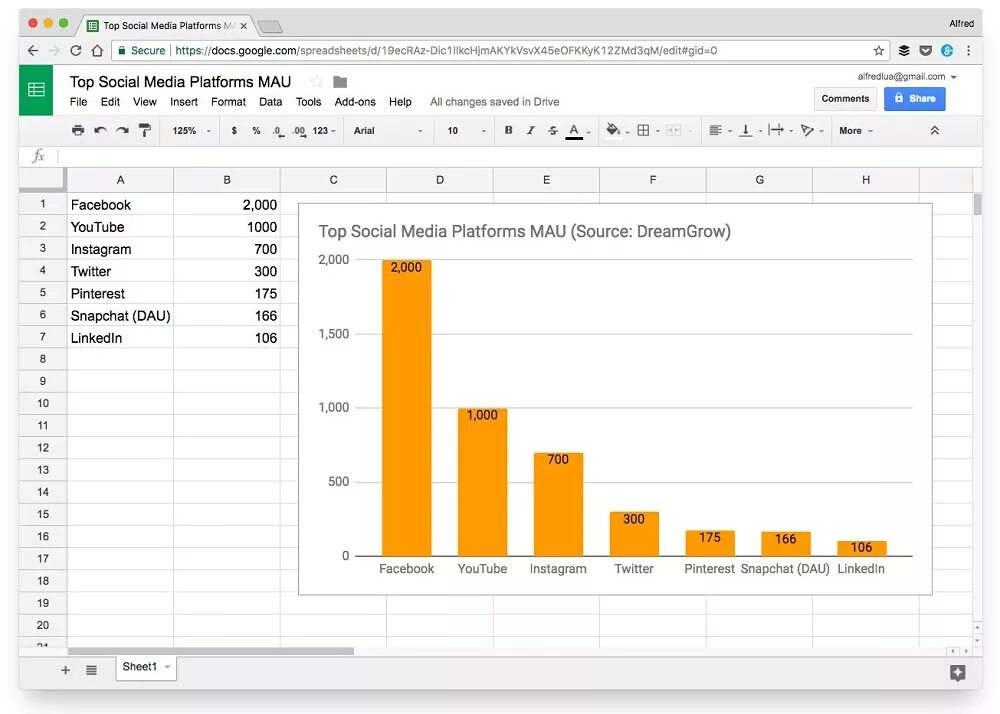Click the Redo arrow icon
The image size is (1000, 714).
(122, 131)
